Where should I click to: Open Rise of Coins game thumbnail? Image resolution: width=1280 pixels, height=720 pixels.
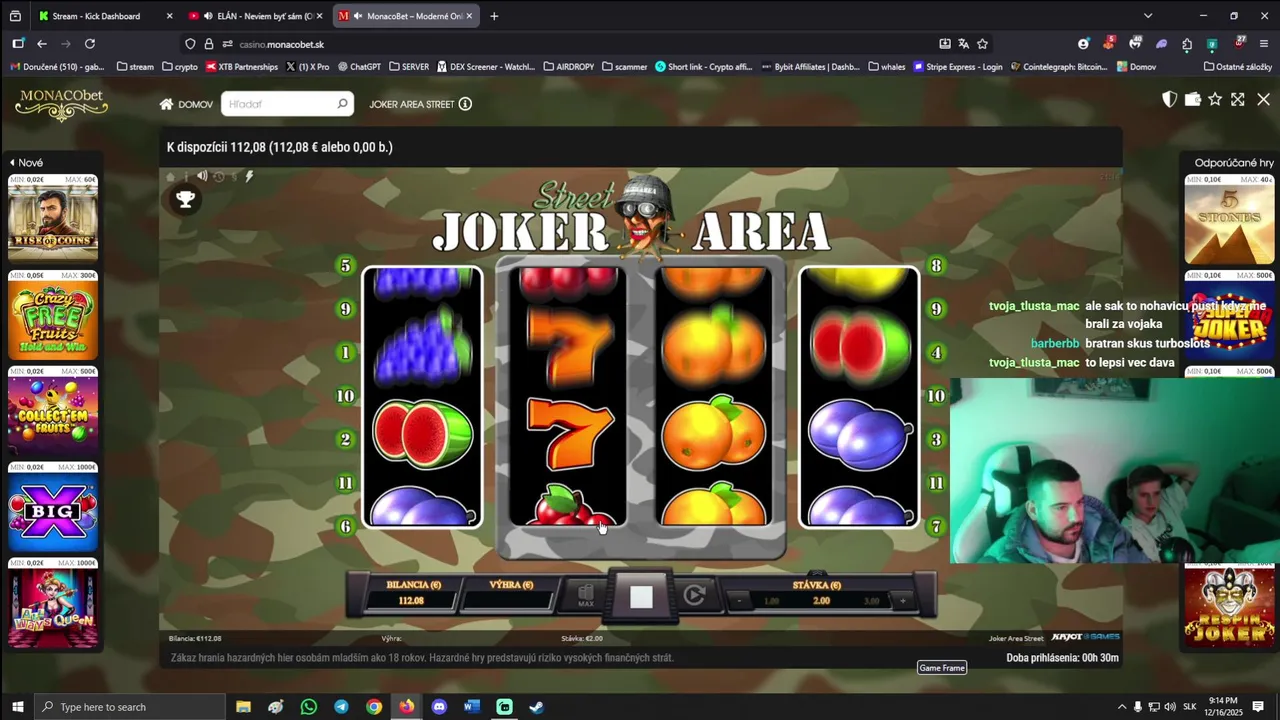click(53, 217)
